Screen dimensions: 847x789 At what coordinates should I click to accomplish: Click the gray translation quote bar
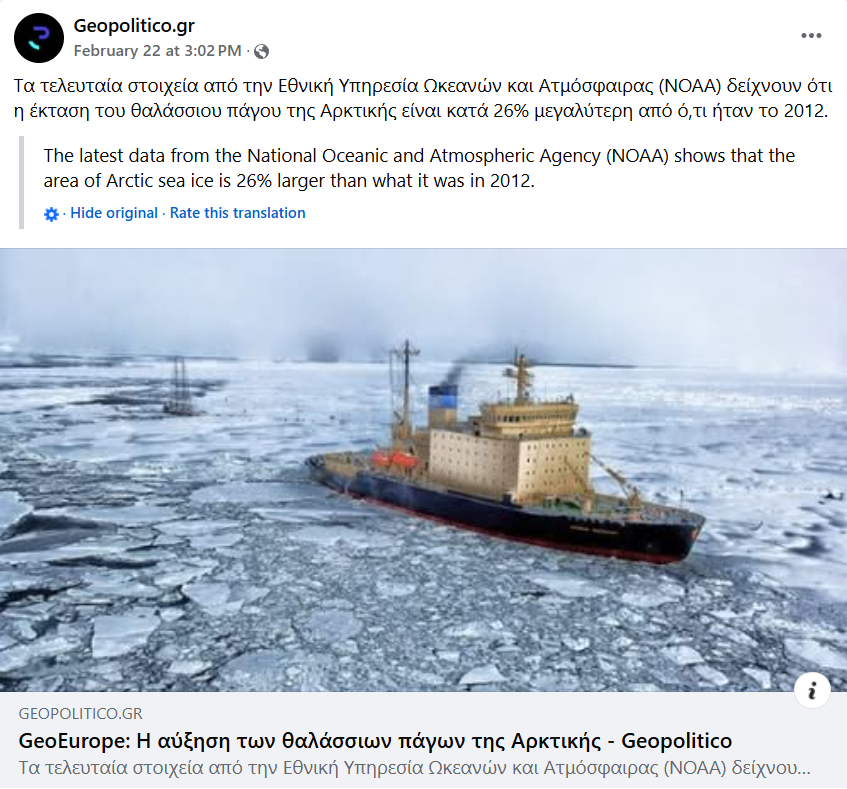tap(22, 183)
